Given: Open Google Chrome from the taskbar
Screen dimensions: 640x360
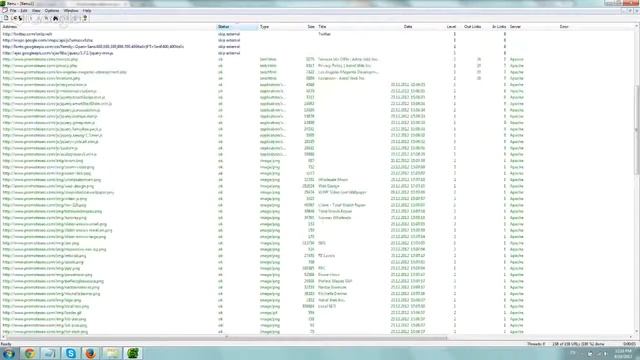Looking at the screenshot, I should pyautogui.click(x=29, y=353).
